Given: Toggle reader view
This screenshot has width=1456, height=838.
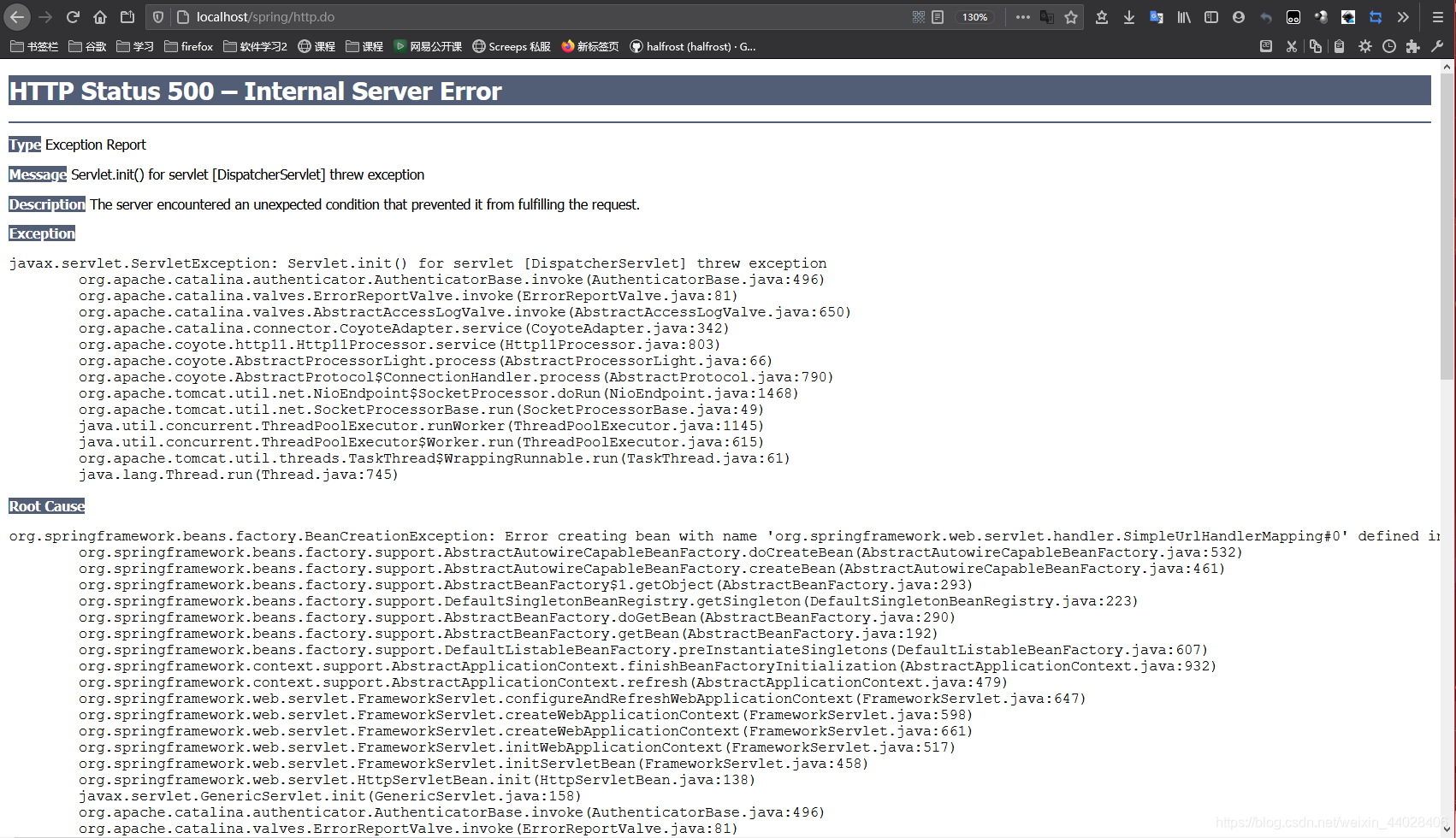Looking at the screenshot, I should [938, 17].
